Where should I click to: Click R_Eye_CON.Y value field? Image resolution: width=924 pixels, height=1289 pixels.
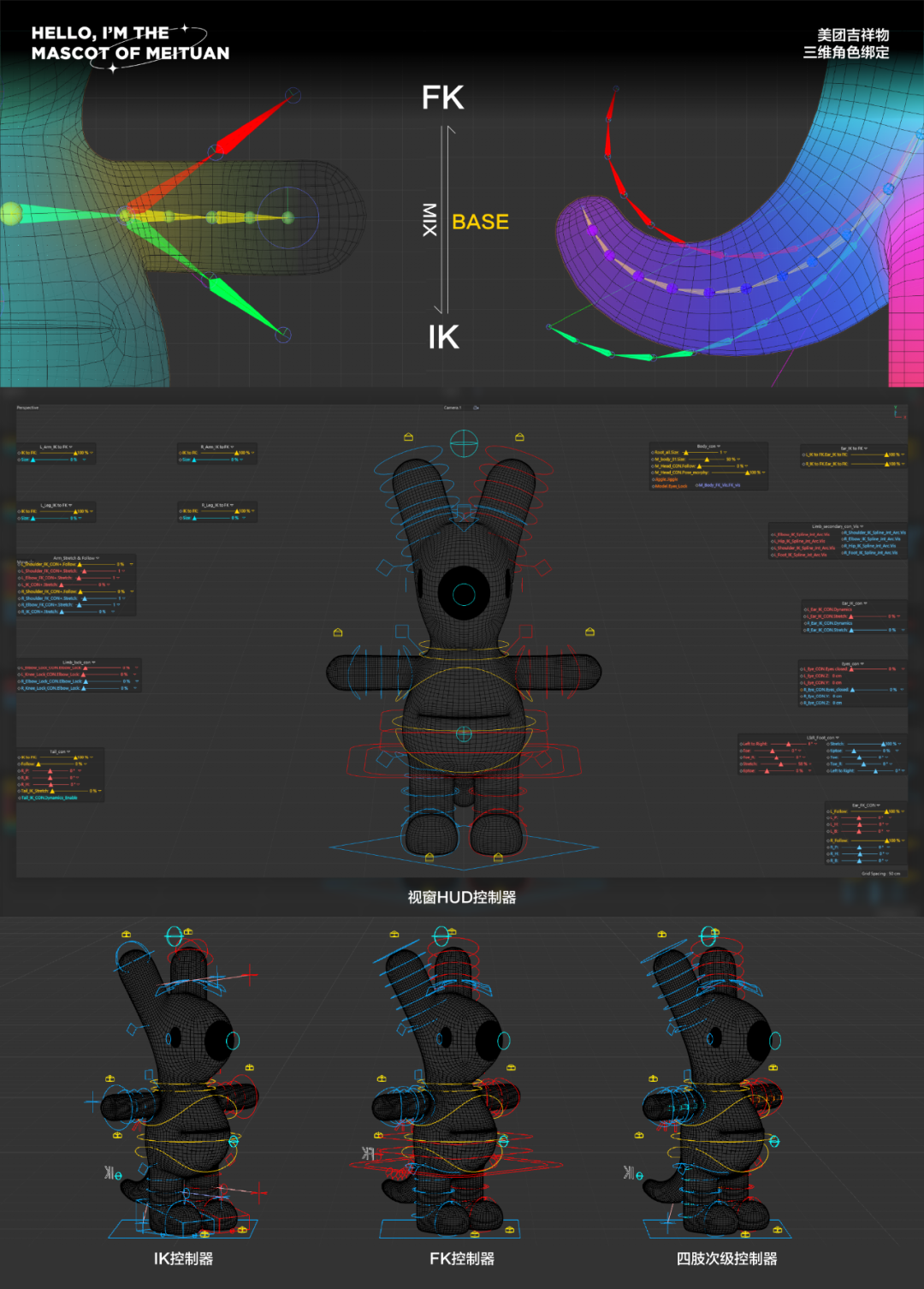click(837, 696)
